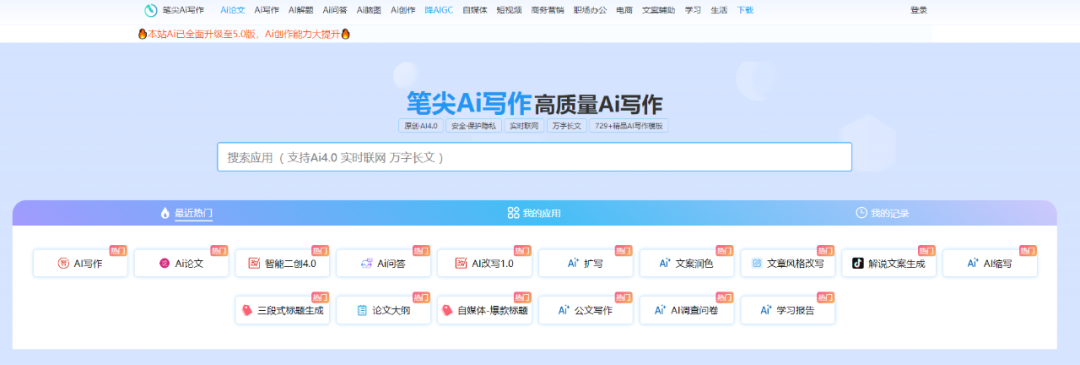
Task: Open the 电商 navigation category
Action: click(625, 10)
